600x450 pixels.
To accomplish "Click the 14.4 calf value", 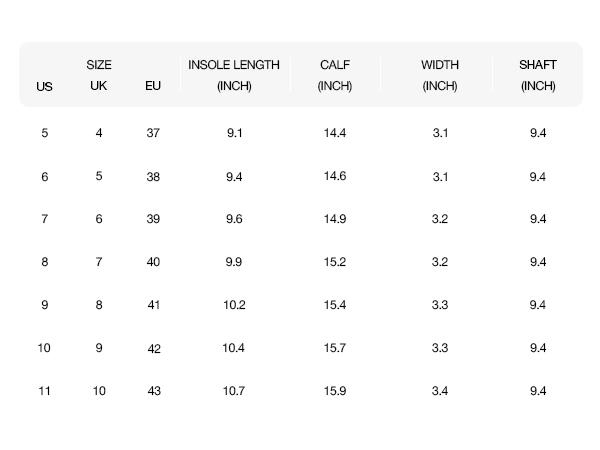I will [335, 133].
